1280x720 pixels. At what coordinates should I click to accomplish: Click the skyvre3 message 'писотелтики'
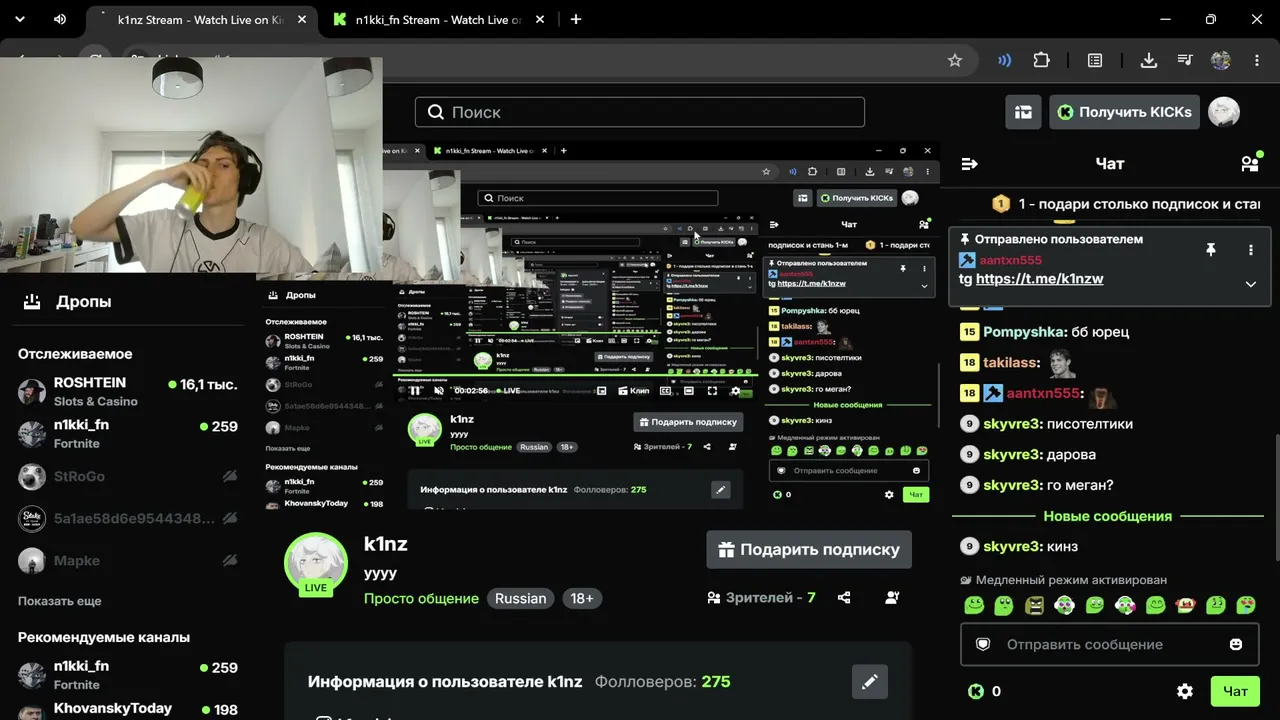(1090, 424)
